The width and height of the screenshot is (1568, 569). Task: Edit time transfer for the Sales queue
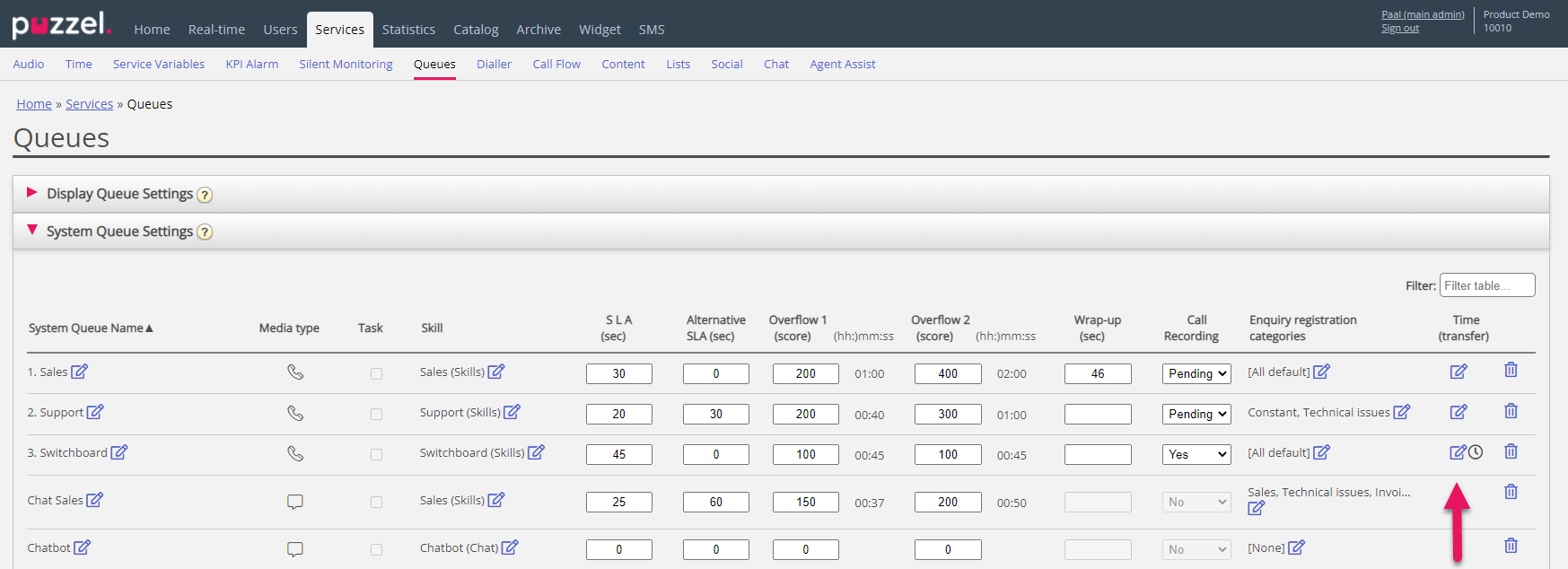[1459, 372]
